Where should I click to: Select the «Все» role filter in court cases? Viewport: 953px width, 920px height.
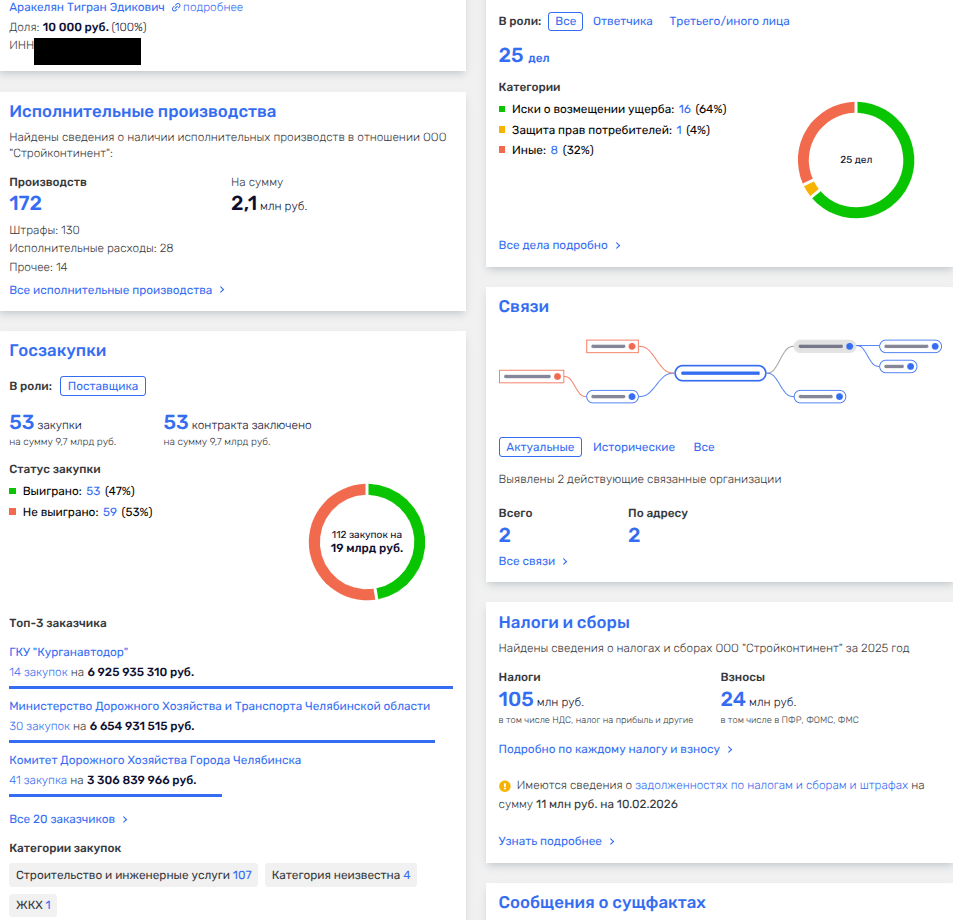coord(566,20)
